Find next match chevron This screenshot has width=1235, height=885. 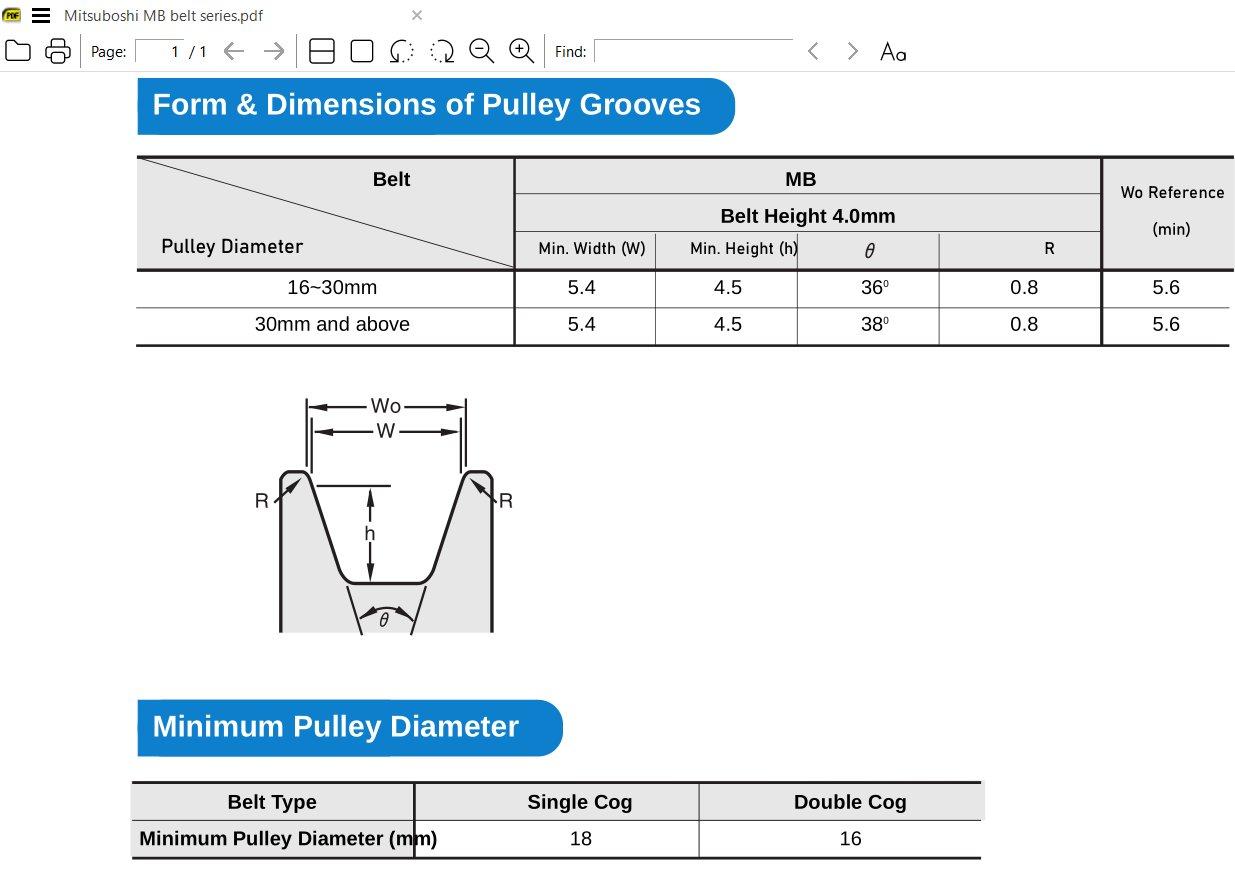point(852,51)
